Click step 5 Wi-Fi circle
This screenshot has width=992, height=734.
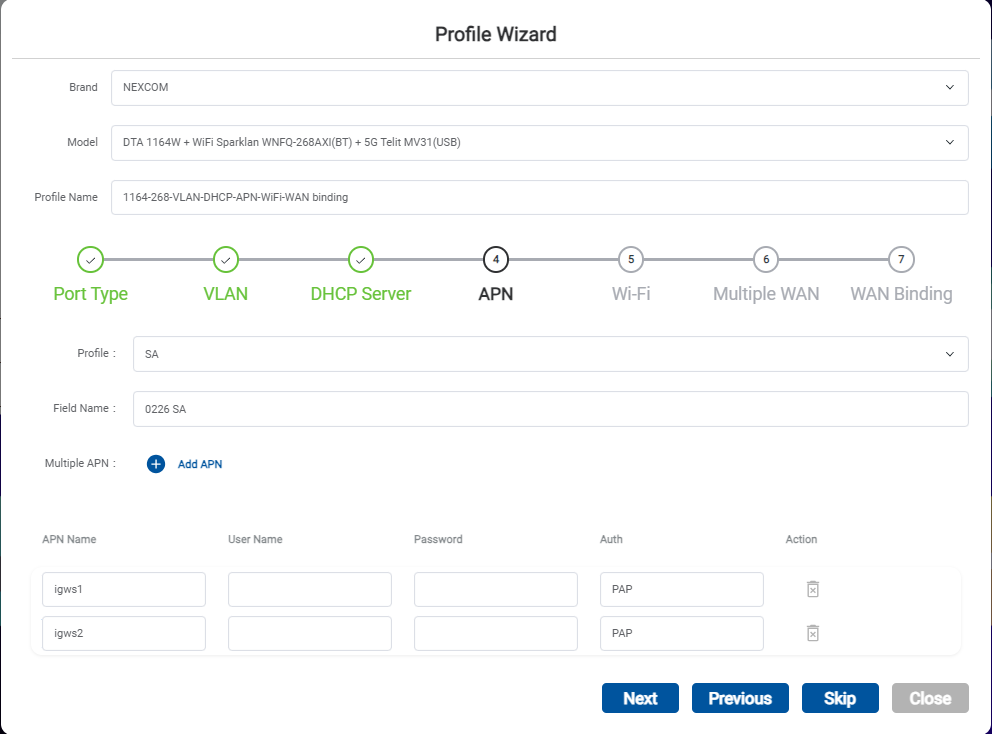631,259
